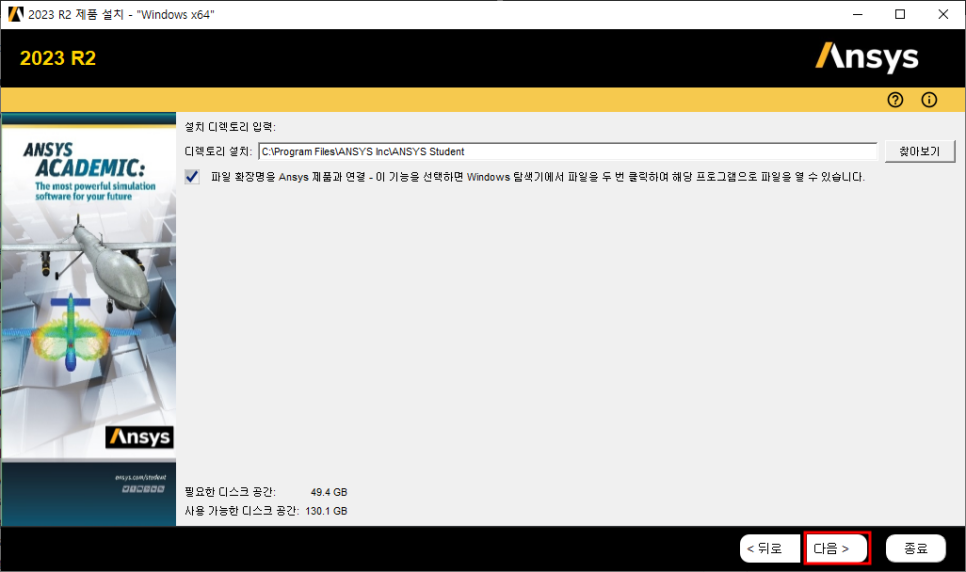Open the help question mark icon
966x572 pixels.
point(895,100)
